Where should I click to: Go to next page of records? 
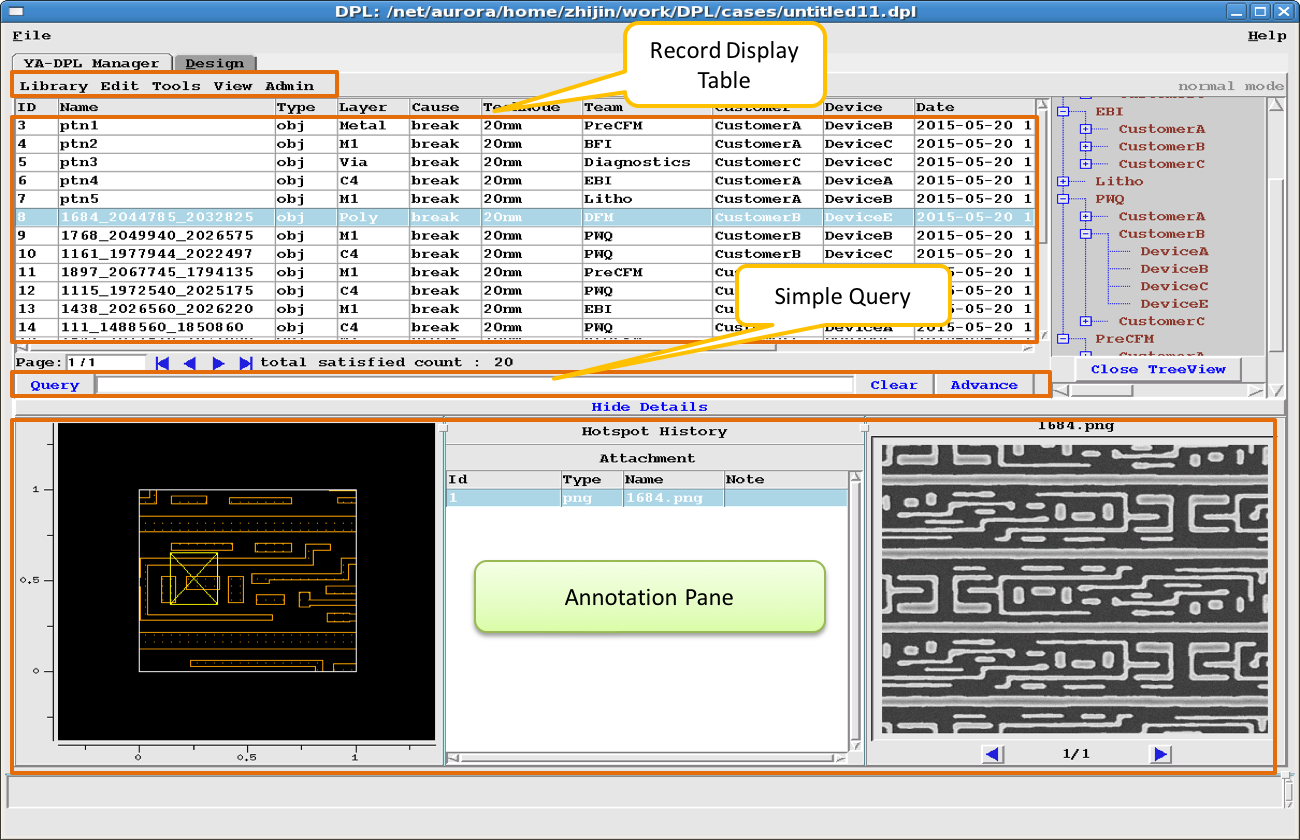click(x=218, y=363)
